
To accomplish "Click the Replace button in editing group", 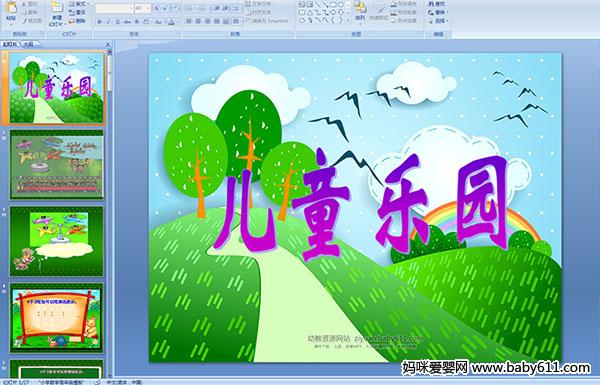I will pyautogui.click(x=437, y=13).
